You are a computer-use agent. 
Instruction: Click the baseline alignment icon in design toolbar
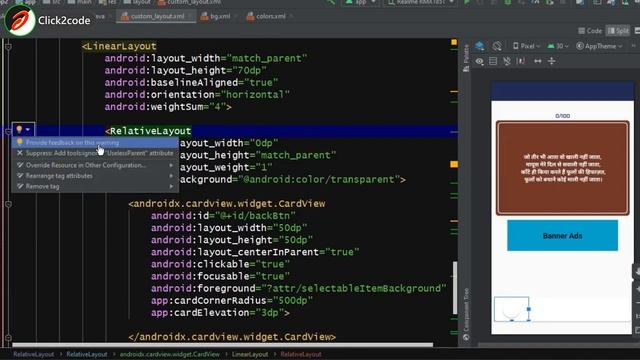(x=521, y=61)
